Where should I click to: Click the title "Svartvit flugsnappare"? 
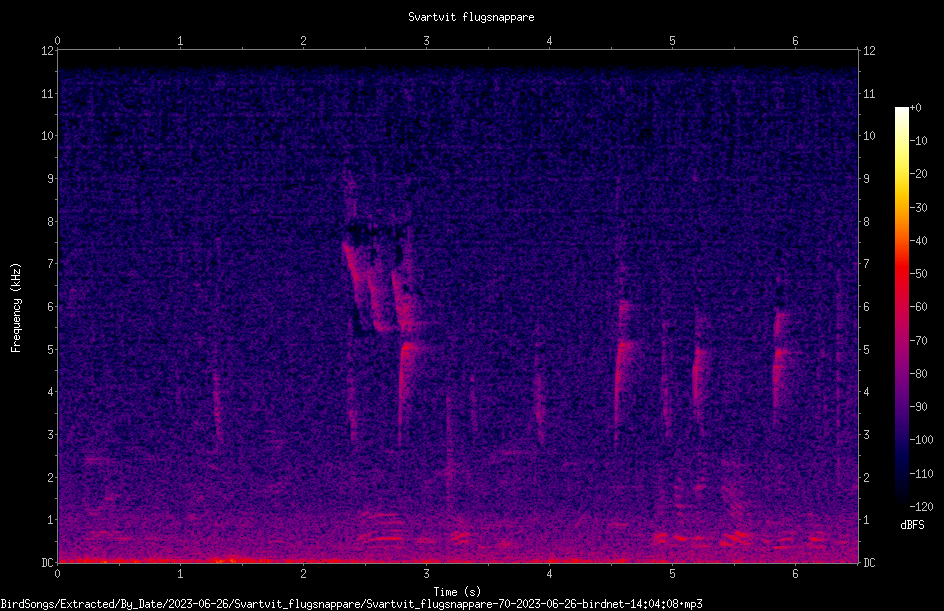coord(471,17)
